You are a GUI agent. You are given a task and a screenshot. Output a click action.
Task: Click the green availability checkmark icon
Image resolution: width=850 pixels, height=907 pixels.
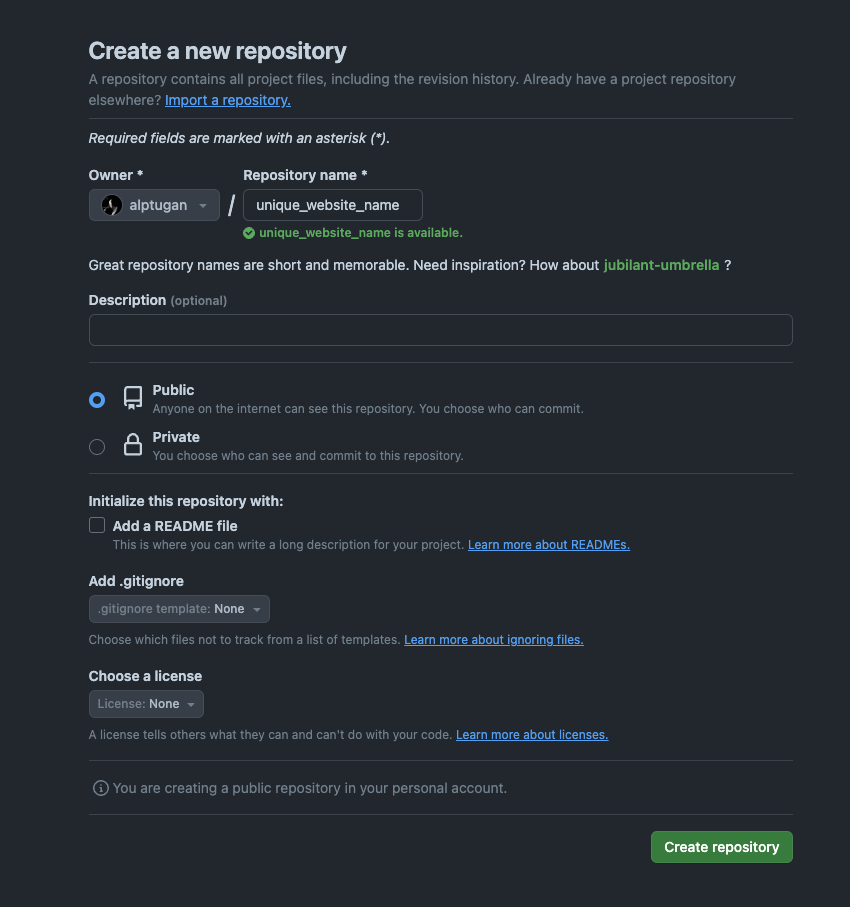tap(249, 233)
